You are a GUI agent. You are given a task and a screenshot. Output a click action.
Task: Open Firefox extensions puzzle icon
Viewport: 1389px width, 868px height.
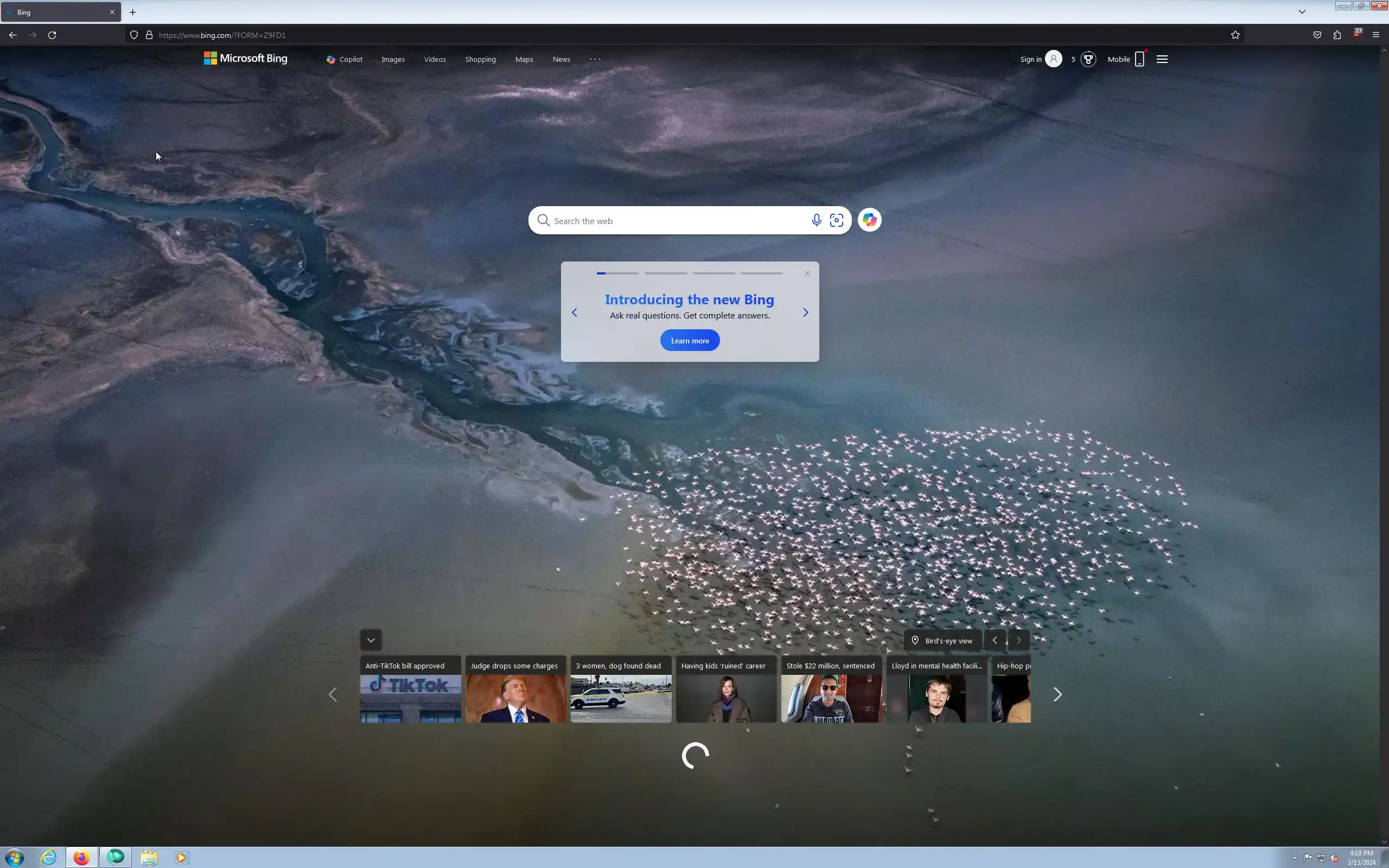tap(1337, 35)
